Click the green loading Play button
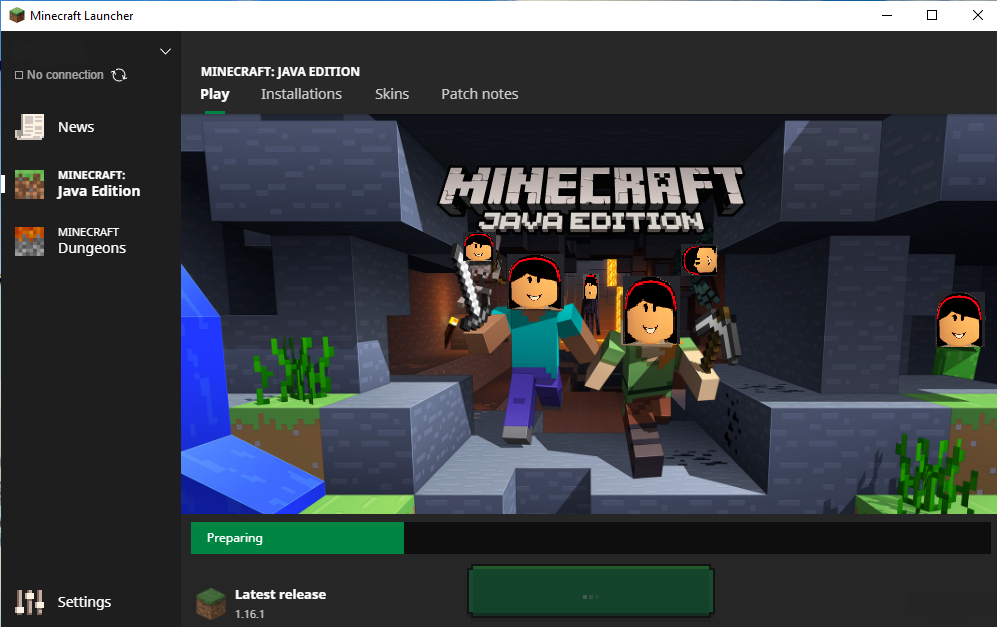 tap(591, 591)
